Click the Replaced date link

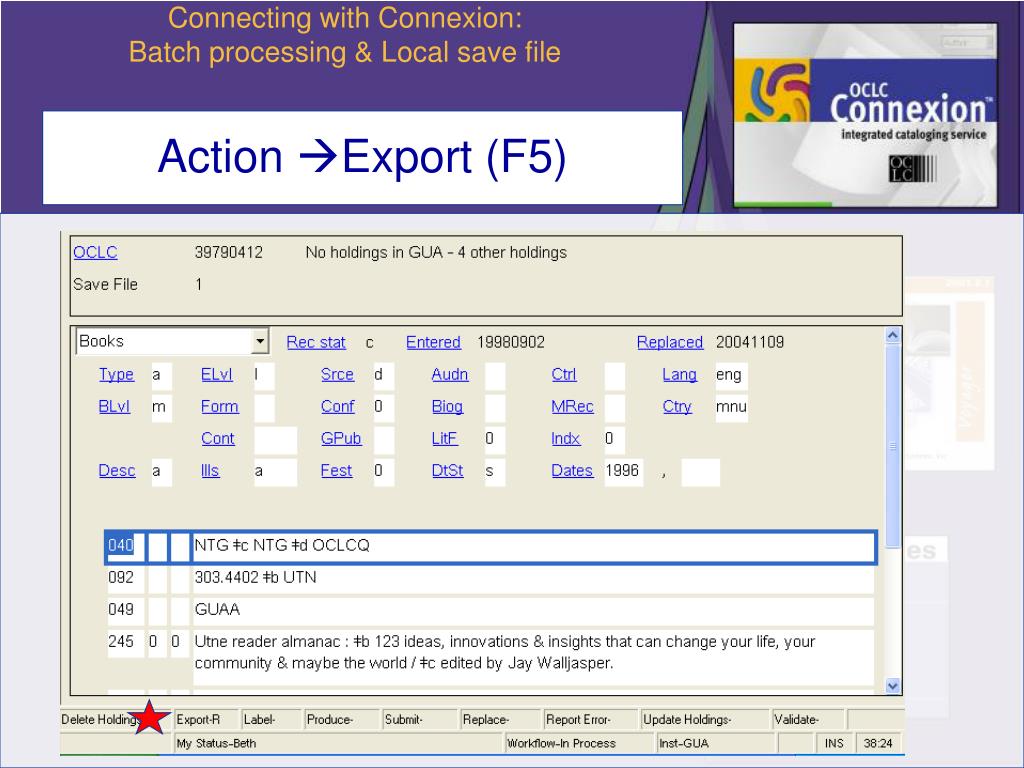(670, 342)
